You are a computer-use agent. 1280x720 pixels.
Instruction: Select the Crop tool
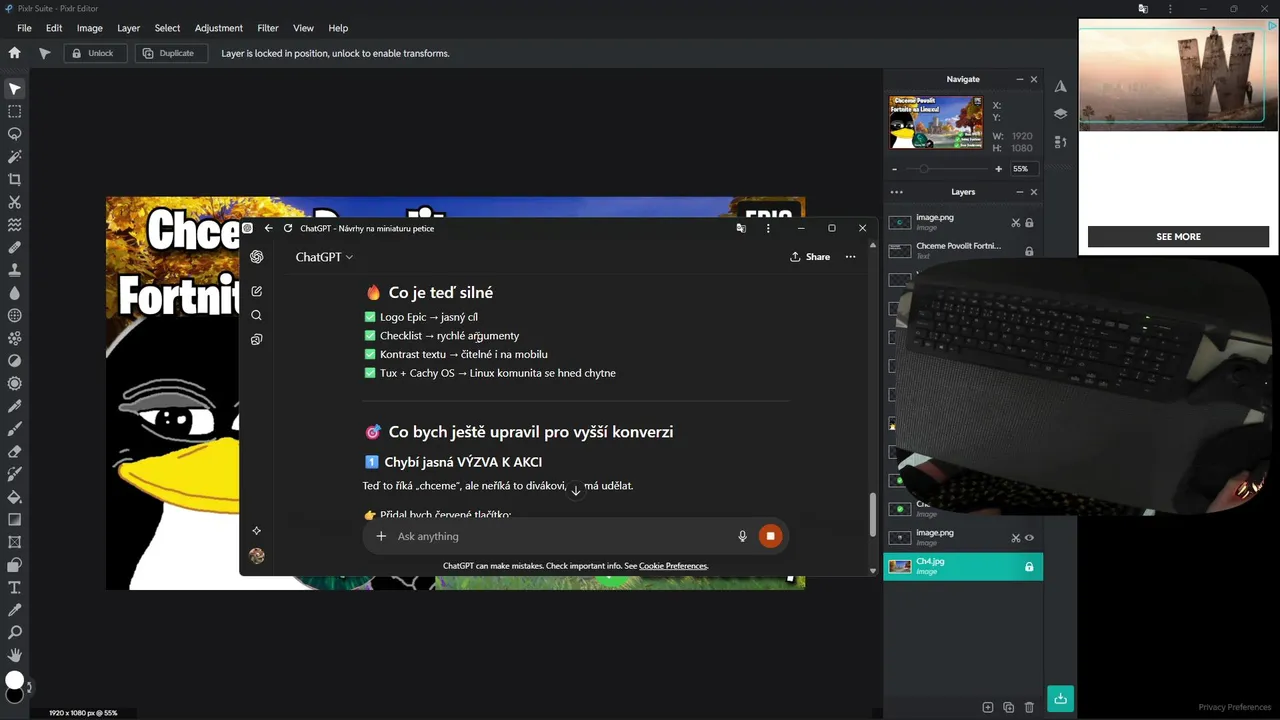pos(15,180)
